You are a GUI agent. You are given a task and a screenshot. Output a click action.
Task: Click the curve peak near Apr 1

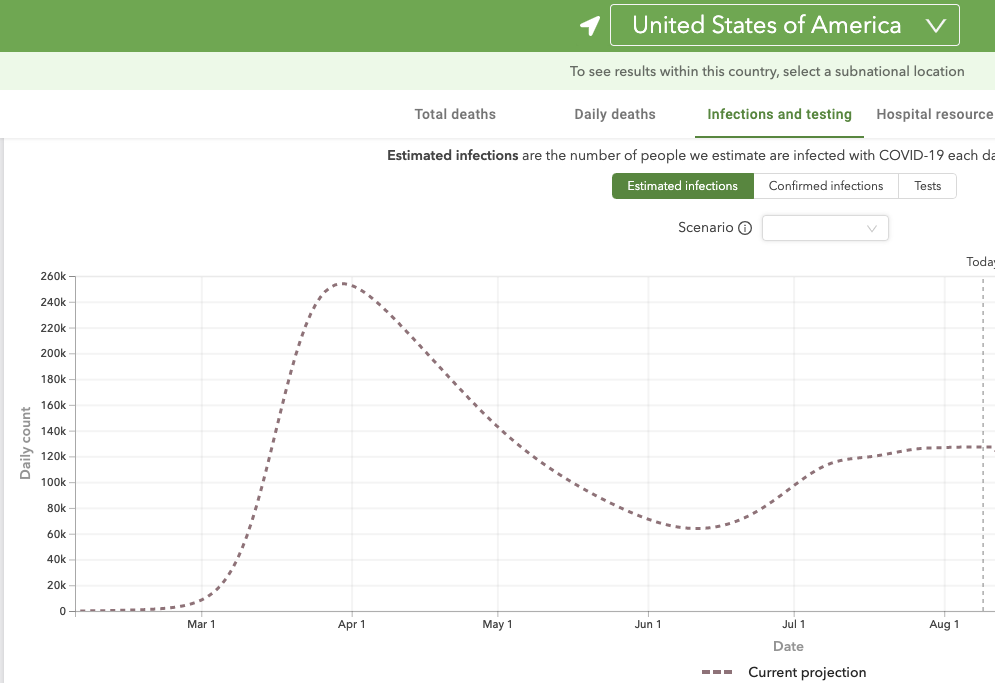(343, 284)
